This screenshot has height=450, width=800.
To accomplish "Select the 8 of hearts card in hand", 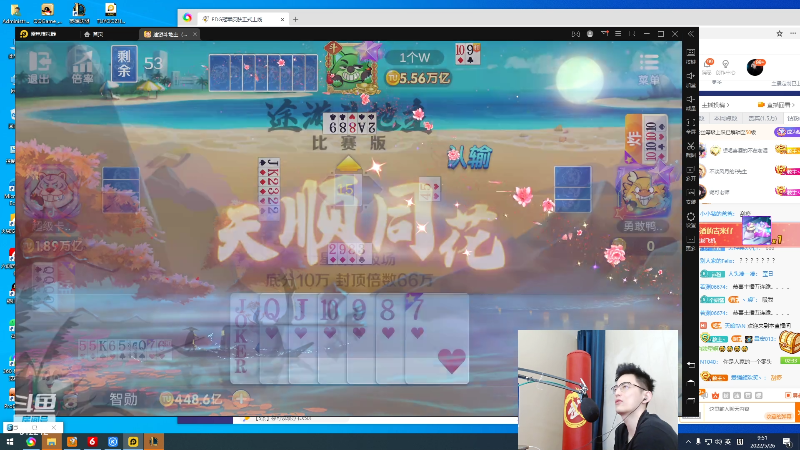I will click(x=389, y=338).
